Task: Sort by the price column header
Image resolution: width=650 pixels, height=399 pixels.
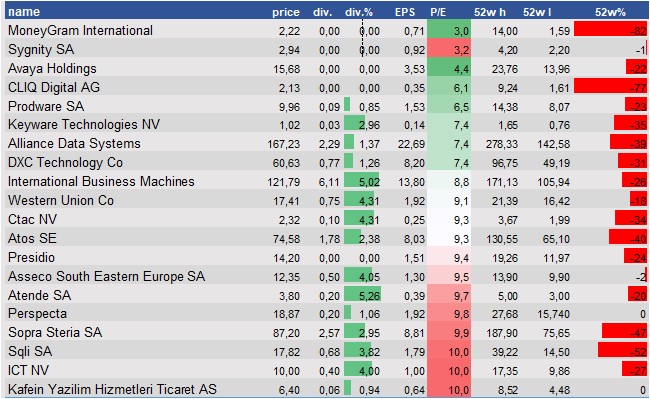Action: click(286, 12)
